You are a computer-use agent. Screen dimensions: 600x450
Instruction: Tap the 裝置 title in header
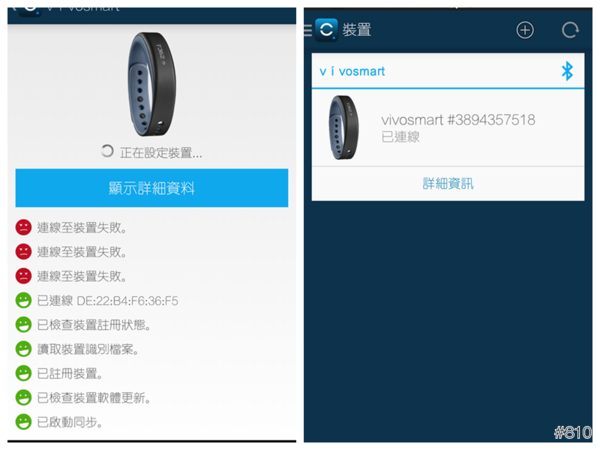(x=357, y=30)
